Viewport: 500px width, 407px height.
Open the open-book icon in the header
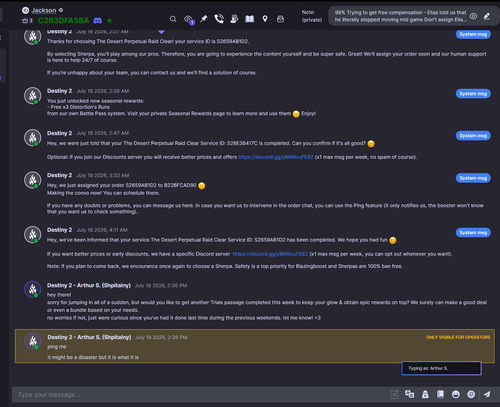[x=250, y=19]
